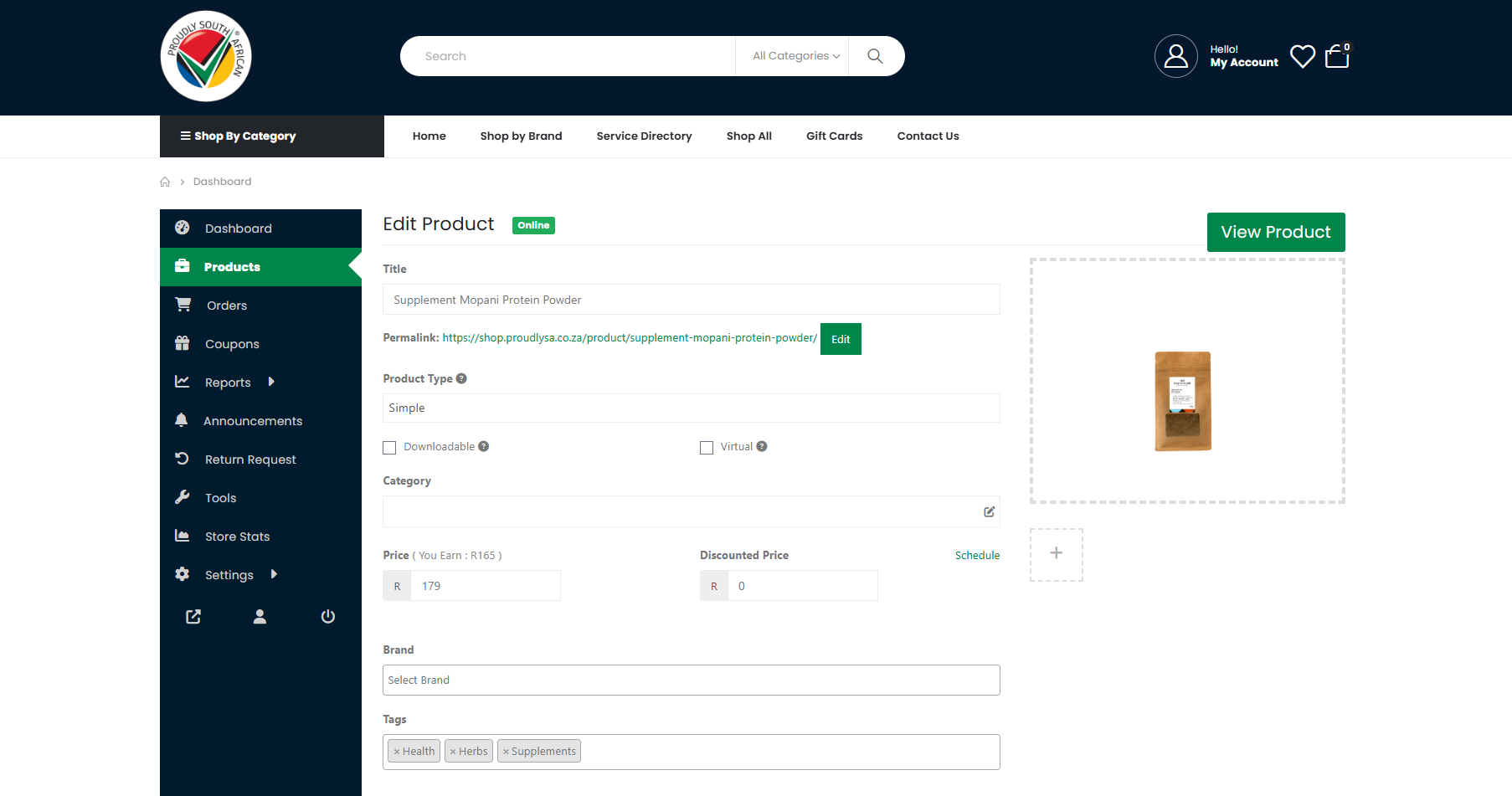Click the Store Stats chart icon
This screenshot has height=796, width=1512.
[x=182, y=536]
